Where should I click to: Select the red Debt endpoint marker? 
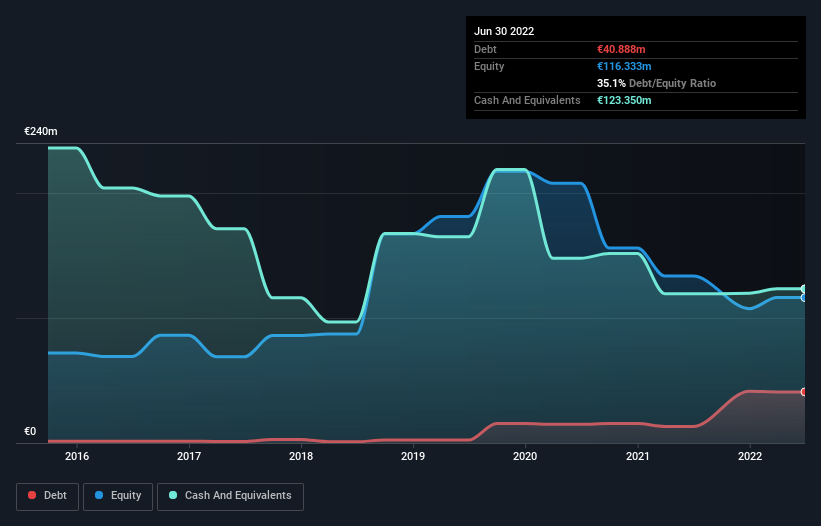click(x=804, y=392)
